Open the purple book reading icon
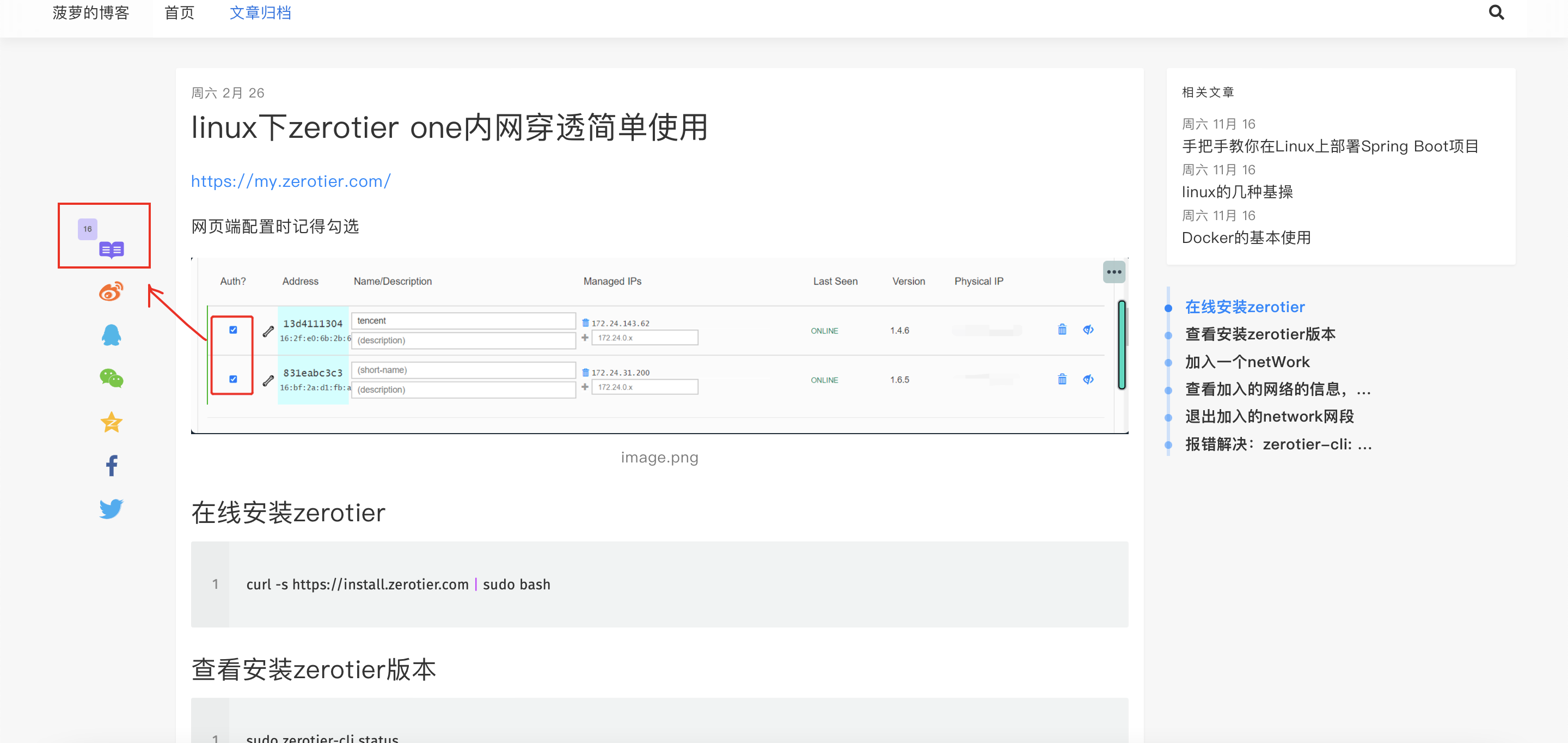The height and width of the screenshot is (743, 1568). point(112,249)
